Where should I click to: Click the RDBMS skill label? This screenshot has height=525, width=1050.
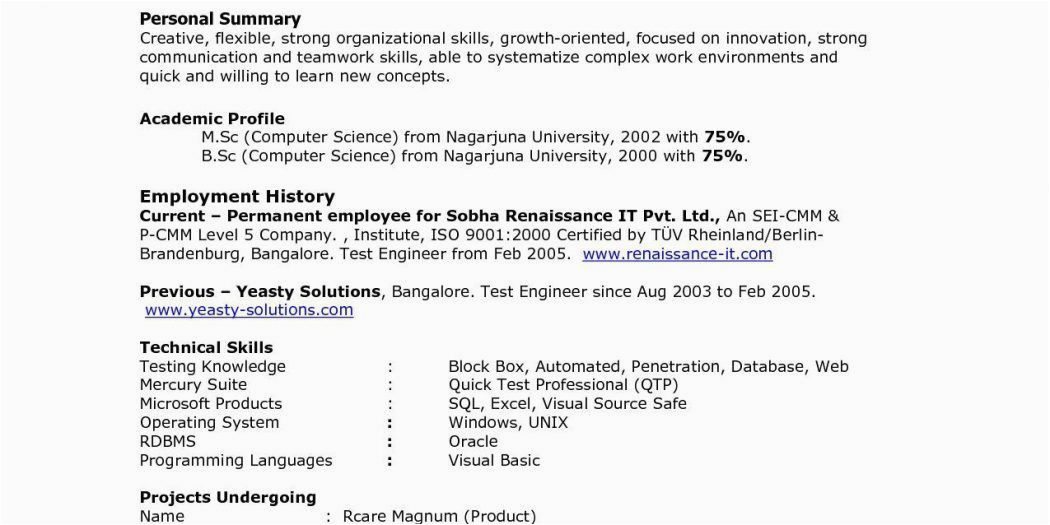pyautogui.click(x=168, y=441)
